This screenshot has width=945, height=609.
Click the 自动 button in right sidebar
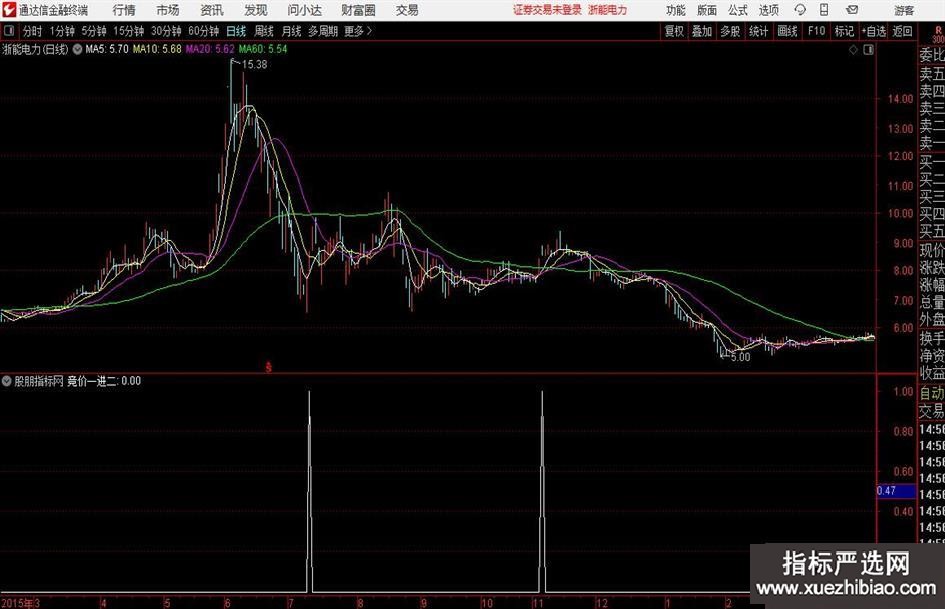tap(931, 393)
